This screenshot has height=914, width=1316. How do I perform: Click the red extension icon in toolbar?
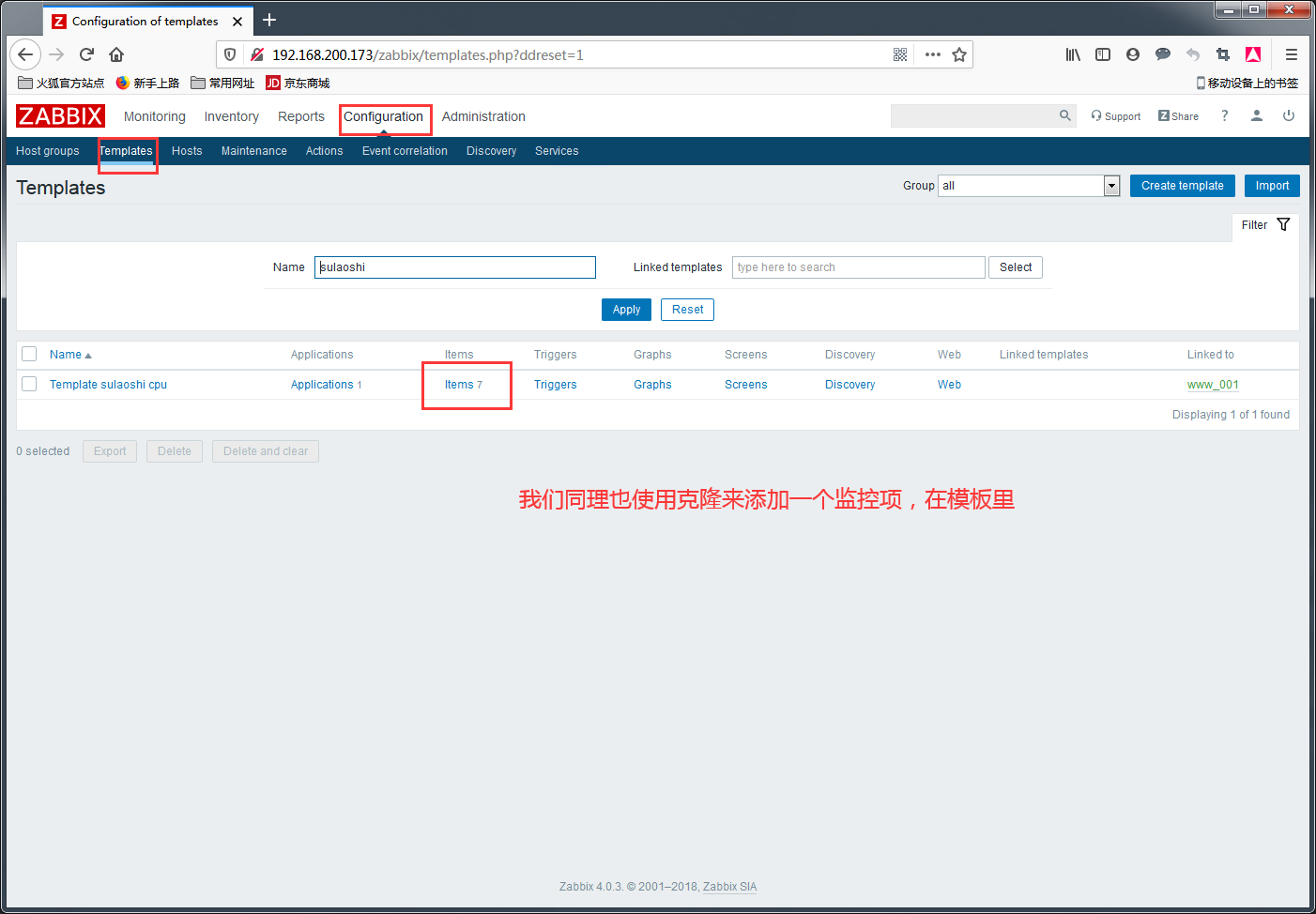point(1253,54)
